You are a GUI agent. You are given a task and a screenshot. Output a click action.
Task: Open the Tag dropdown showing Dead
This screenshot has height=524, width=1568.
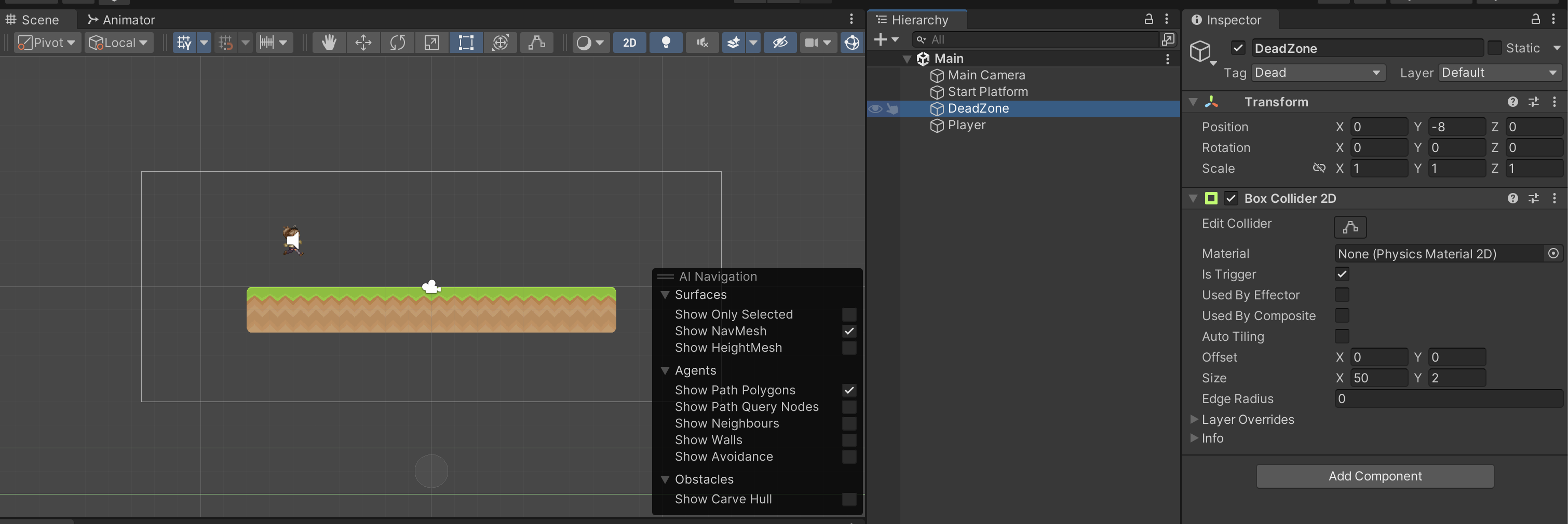[x=1317, y=72]
